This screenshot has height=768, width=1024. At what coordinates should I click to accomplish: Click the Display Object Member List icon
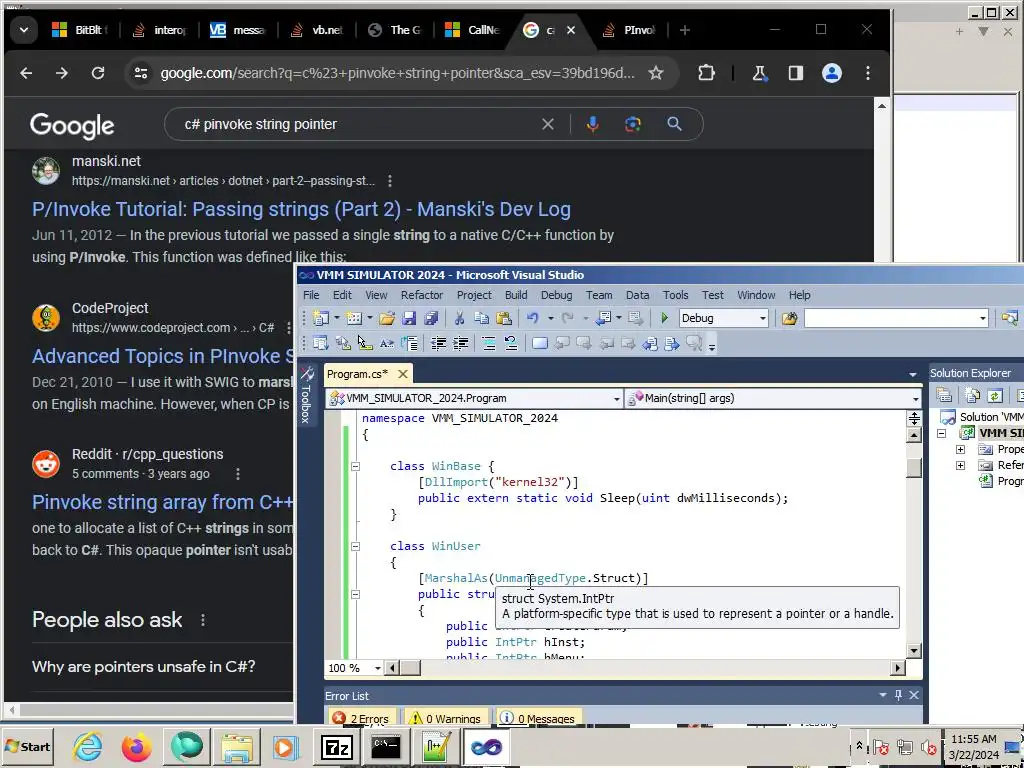(320, 344)
